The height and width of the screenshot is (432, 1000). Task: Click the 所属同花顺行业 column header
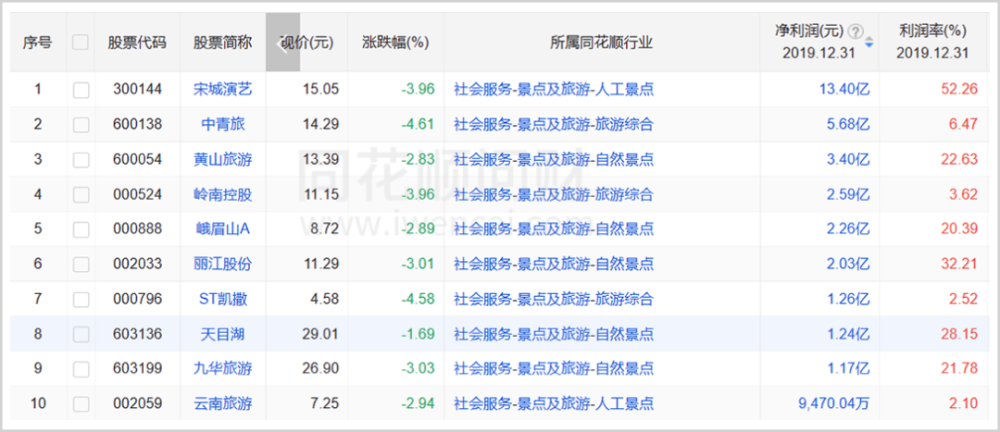(x=601, y=43)
